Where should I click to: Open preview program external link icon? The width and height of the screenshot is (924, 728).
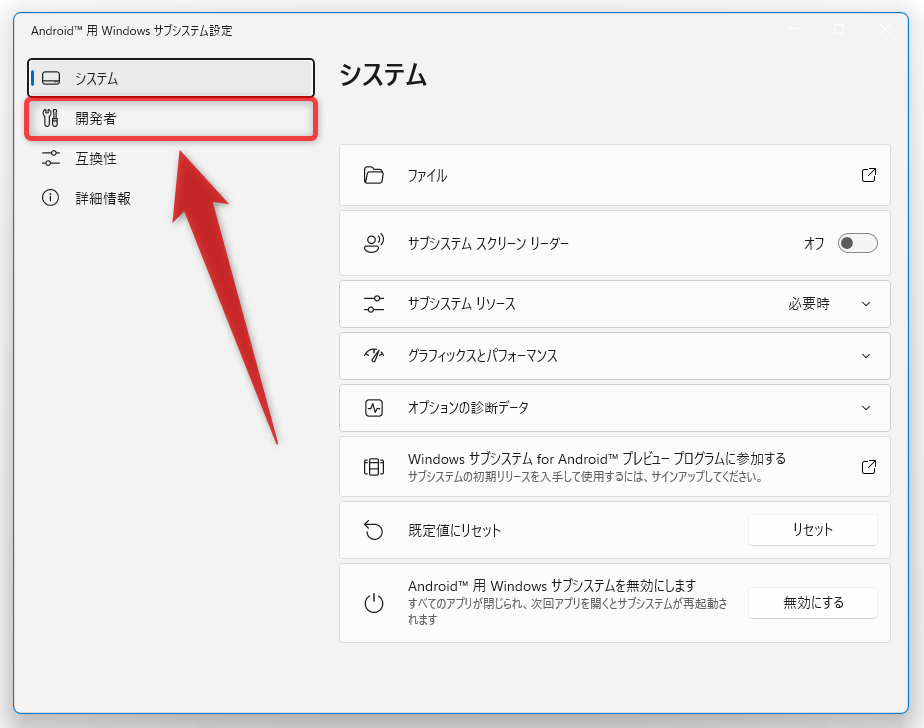click(x=868, y=467)
